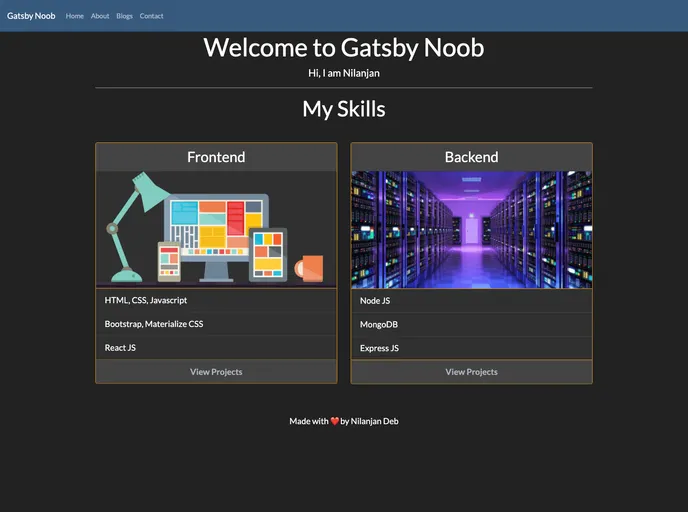Click the Backend server room image
688x512 pixels.
point(471,229)
